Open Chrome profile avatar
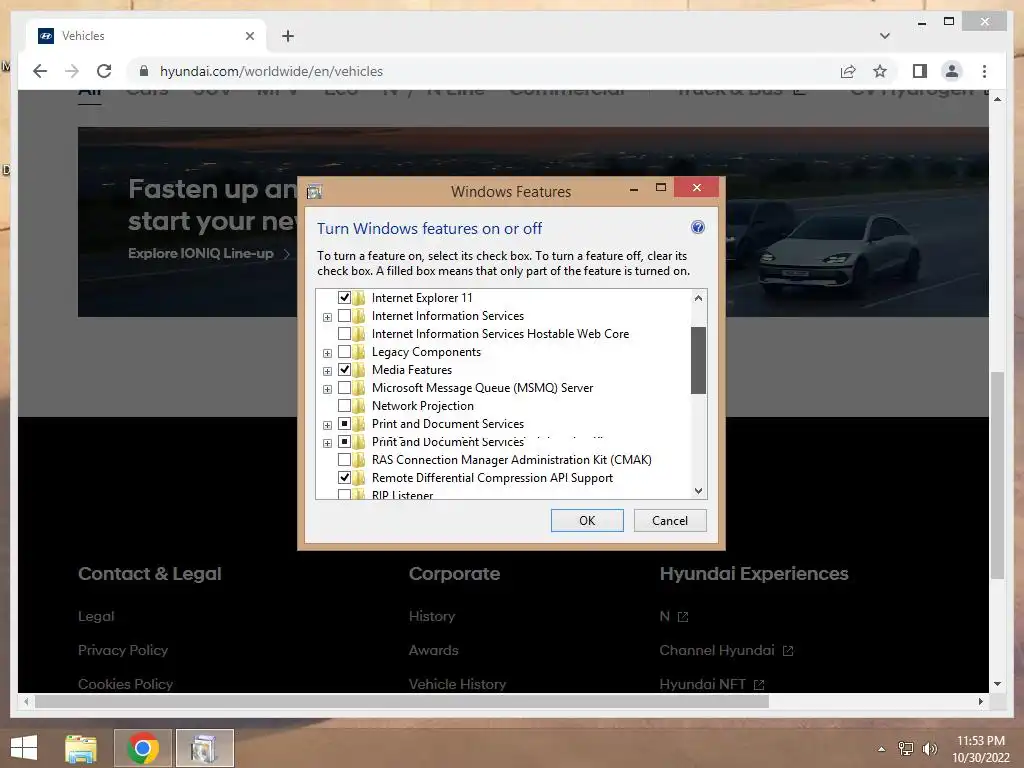Viewport: 1024px width, 768px height. [952, 71]
